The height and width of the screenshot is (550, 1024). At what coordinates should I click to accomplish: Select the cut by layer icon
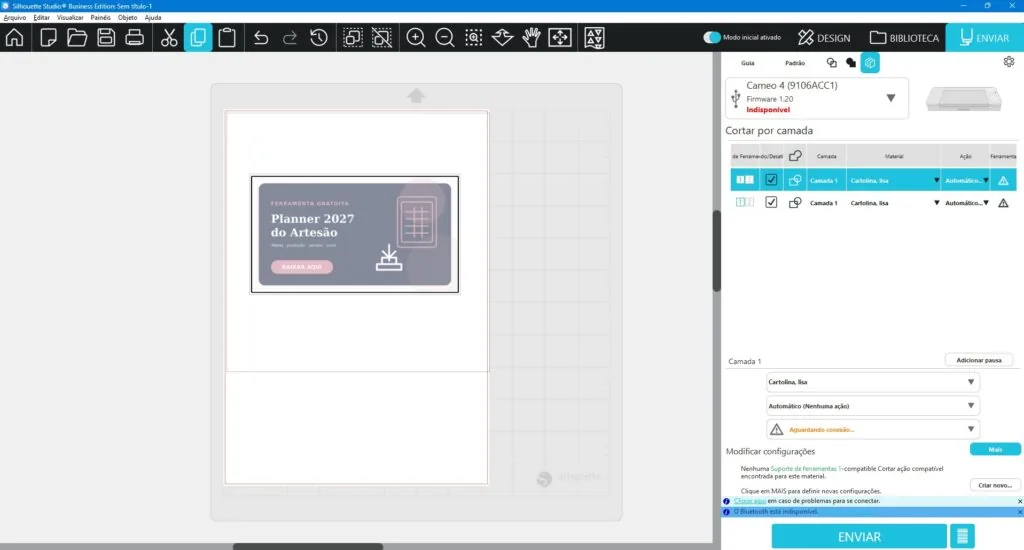coord(870,63)
